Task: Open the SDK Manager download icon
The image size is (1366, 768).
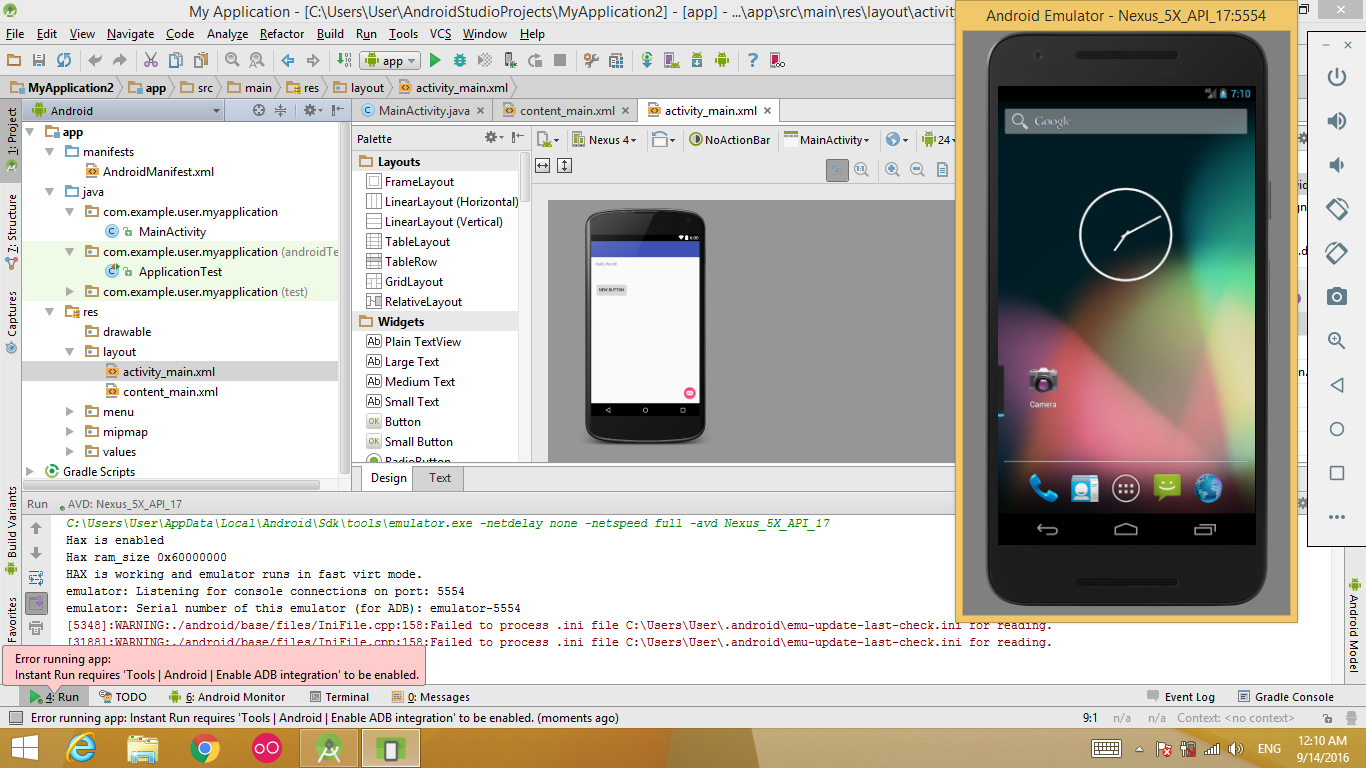Action: [697, 61]
